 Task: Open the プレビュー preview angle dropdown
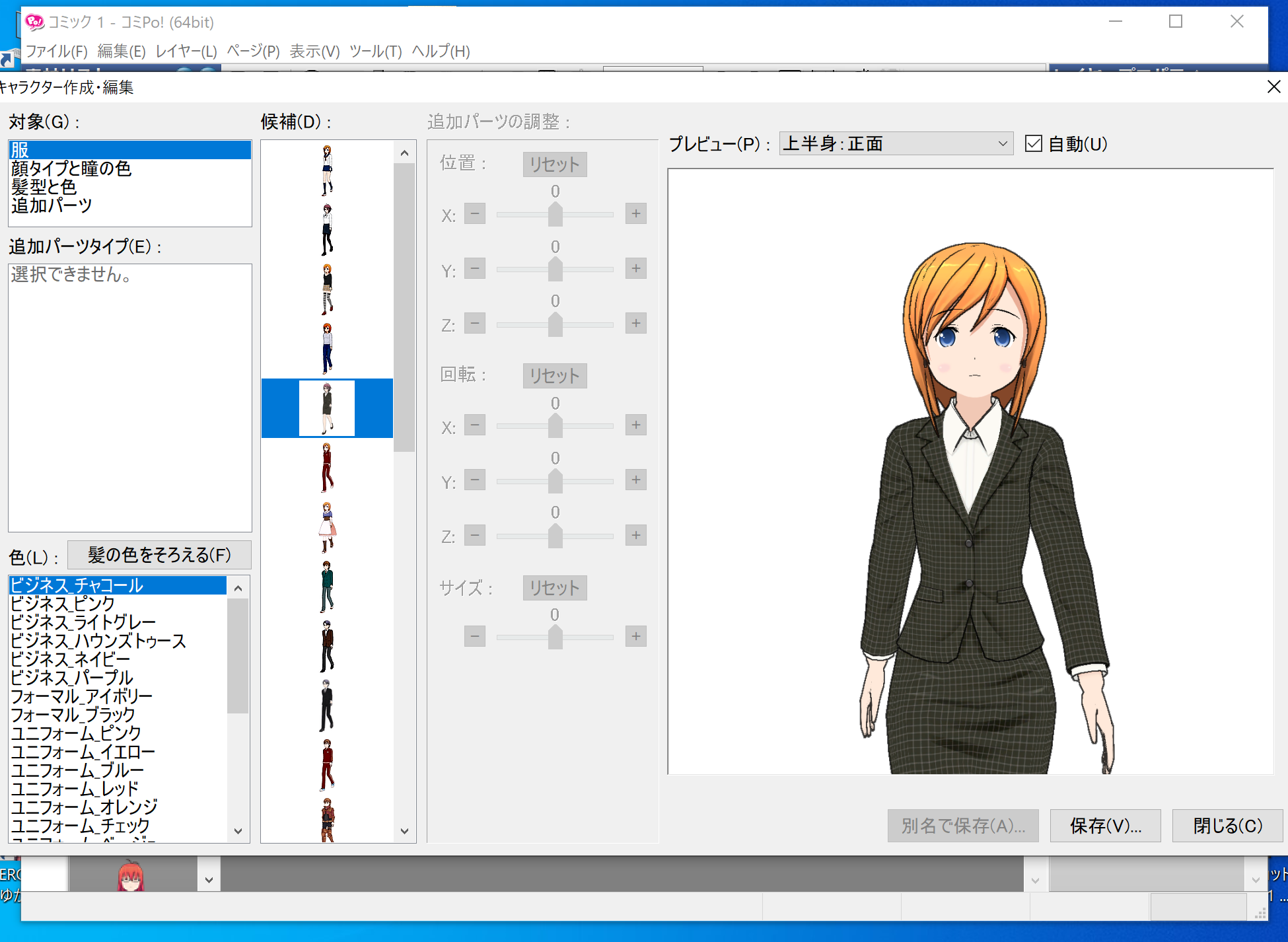coord(896,143)
